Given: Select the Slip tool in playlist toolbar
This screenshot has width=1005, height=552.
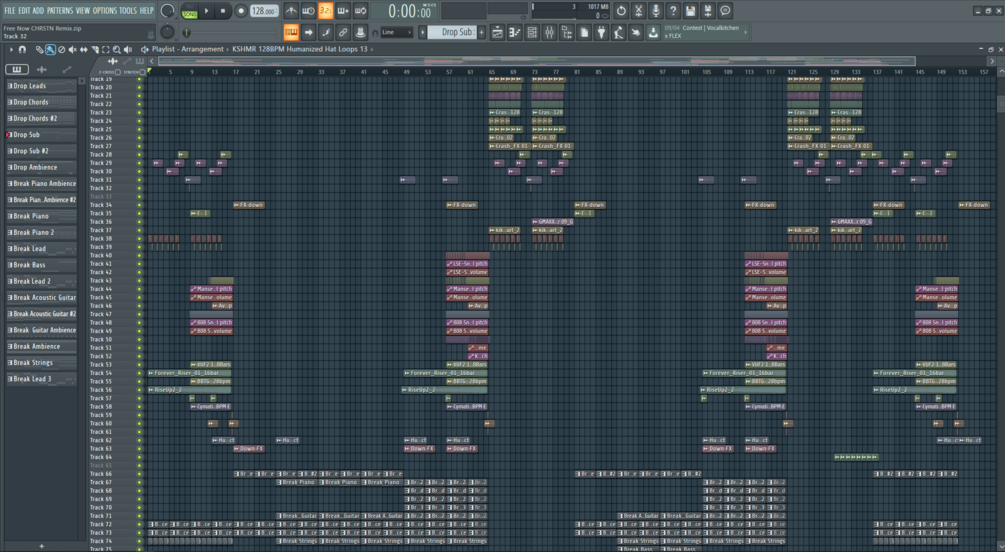Looking at the screenshot, I should tap(83, 49).
